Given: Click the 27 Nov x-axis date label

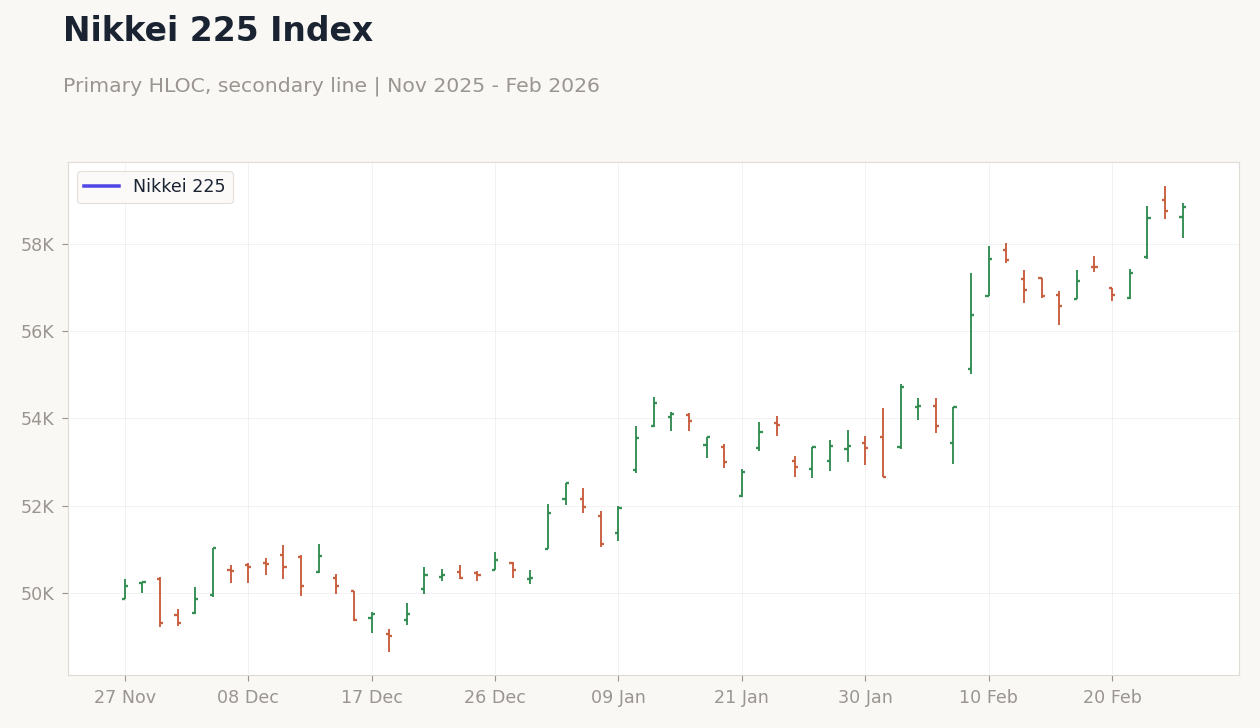Looking at the screenshot, I should 125,698.
